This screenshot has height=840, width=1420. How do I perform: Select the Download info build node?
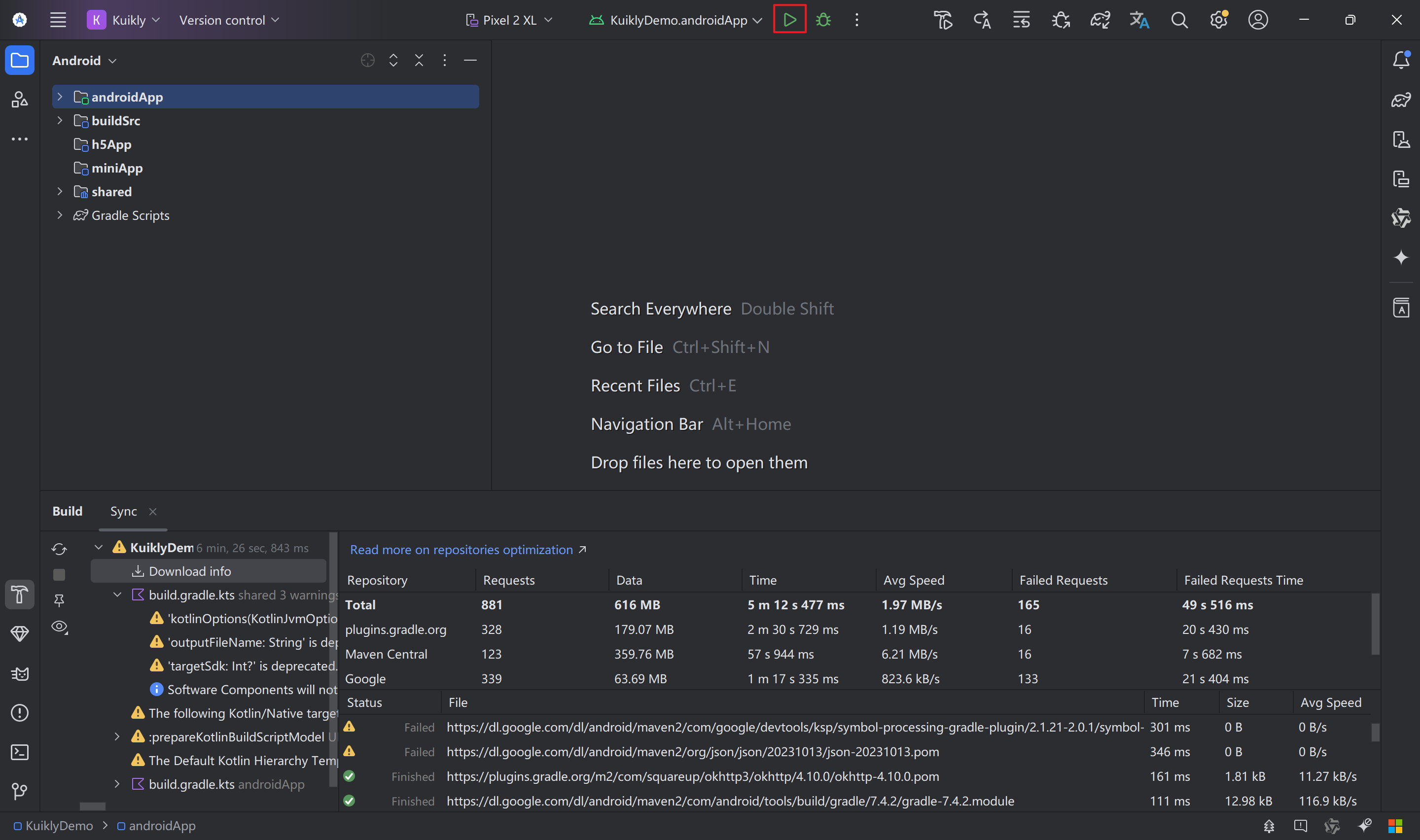click(189, 571)
